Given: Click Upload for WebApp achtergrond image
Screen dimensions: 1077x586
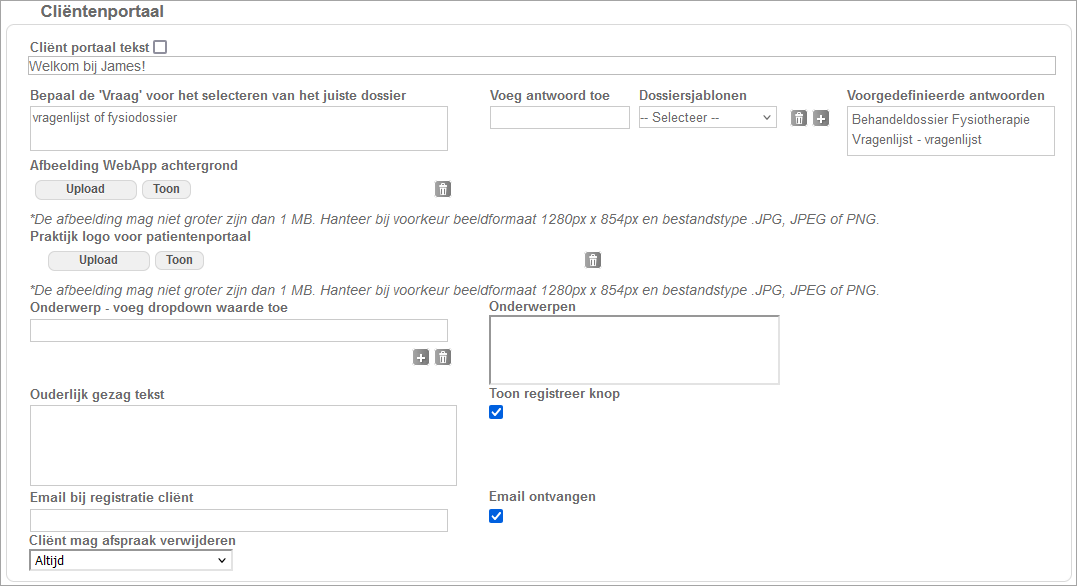Looking at the screenshot, I should click(86, 189).
